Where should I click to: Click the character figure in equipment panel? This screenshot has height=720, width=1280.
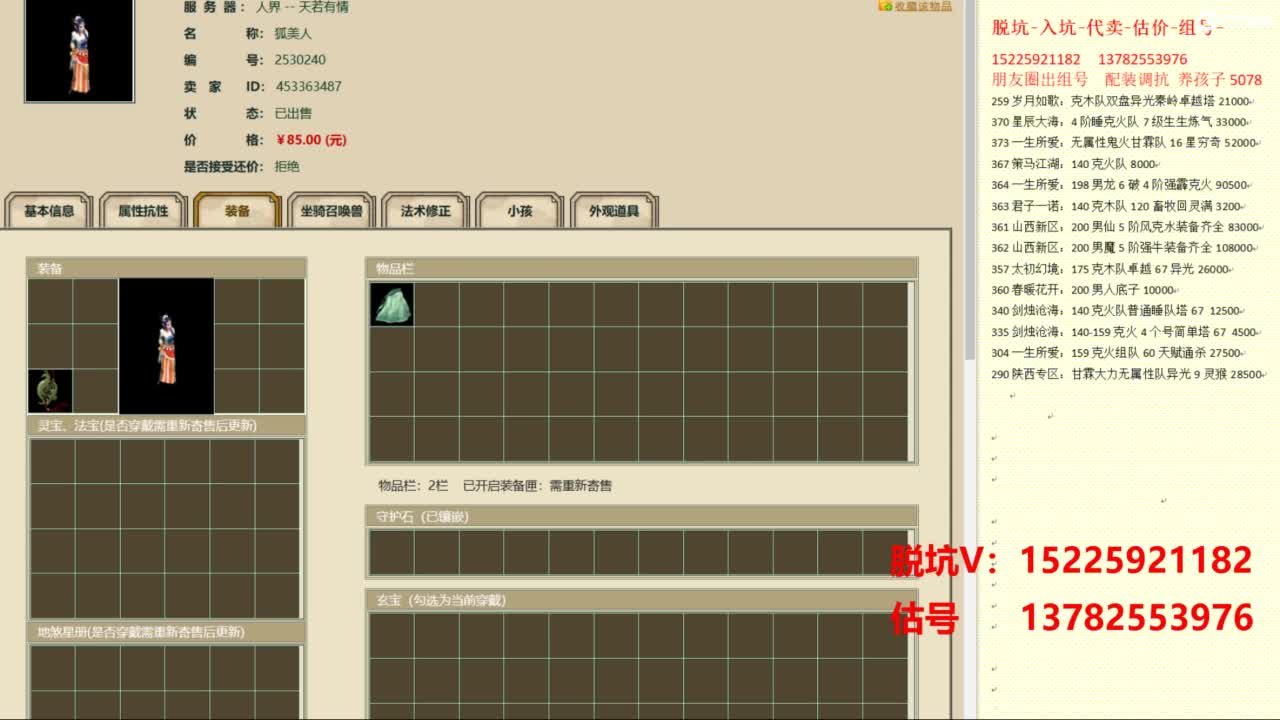166,346
